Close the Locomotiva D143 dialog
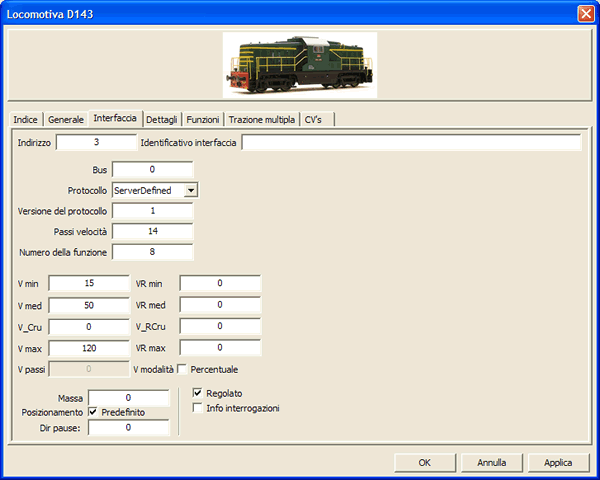600x480 pixels. (x=585, y=13)
